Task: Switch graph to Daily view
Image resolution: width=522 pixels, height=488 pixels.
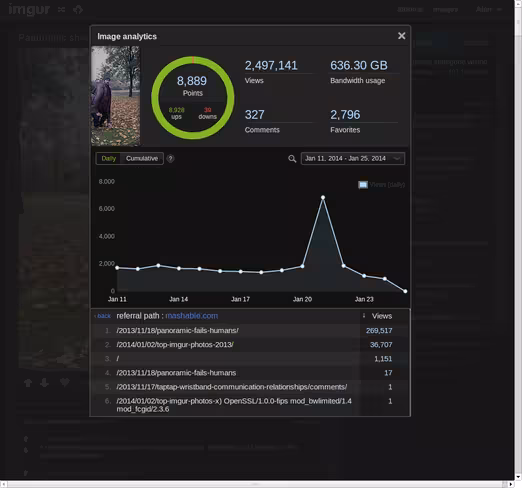Action: [x=109, y=158]
